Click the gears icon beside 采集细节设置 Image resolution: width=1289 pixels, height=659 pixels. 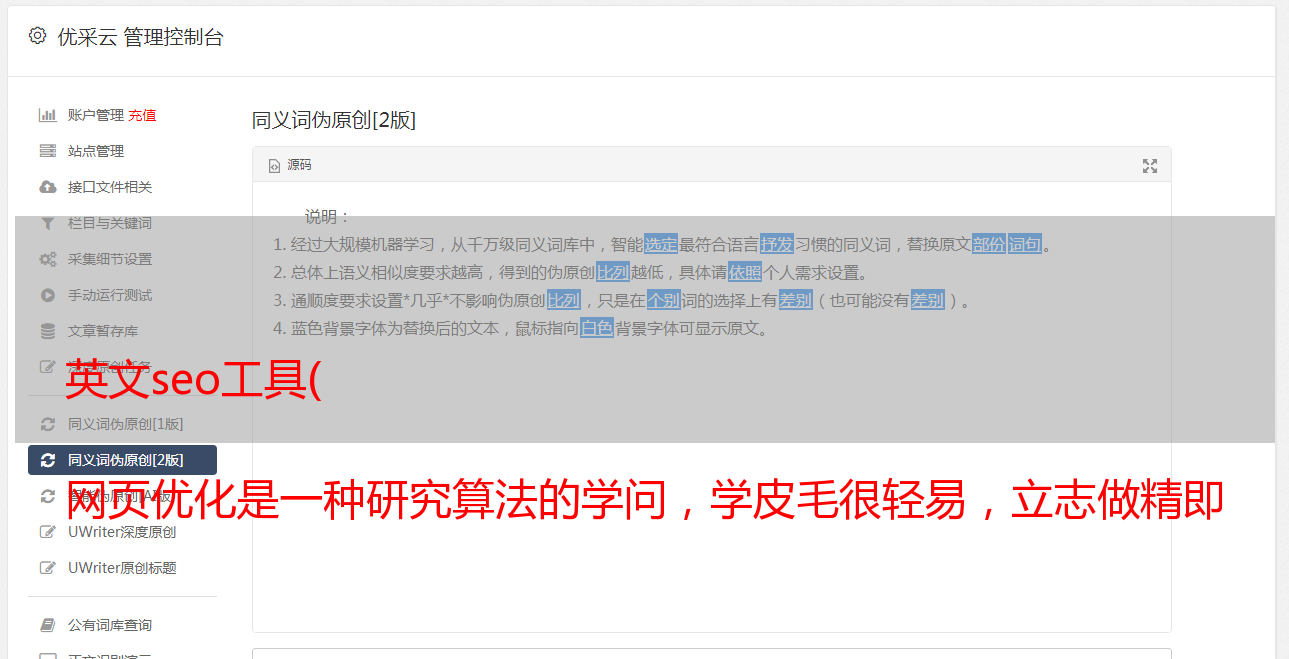point(47,259)
